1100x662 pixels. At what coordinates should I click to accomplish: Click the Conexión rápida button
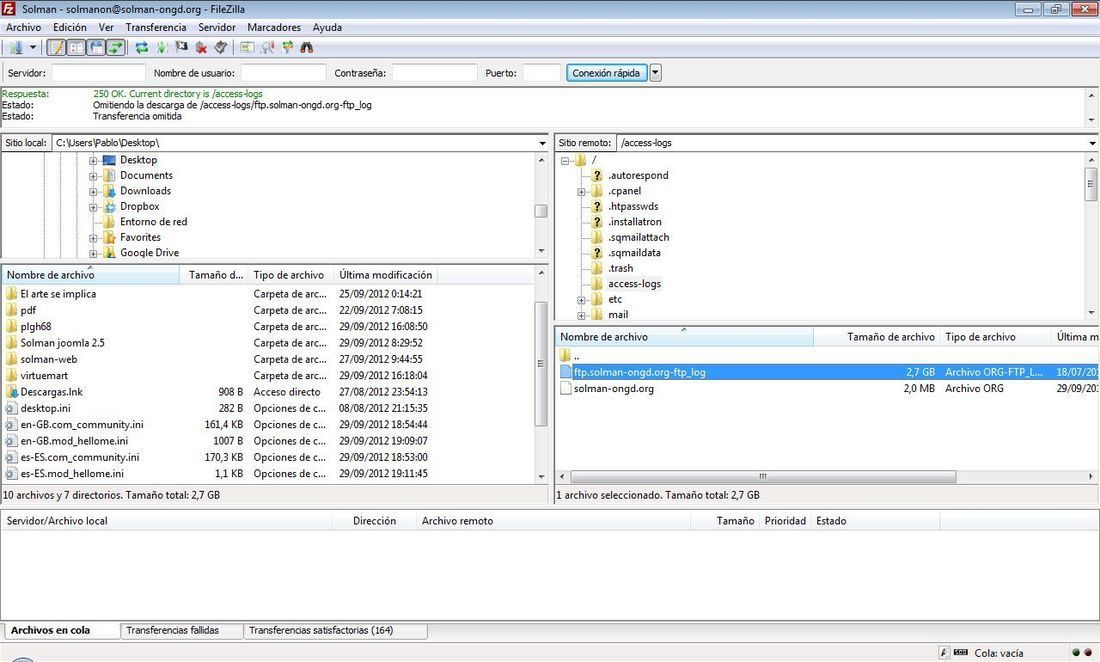pos(606,73)
